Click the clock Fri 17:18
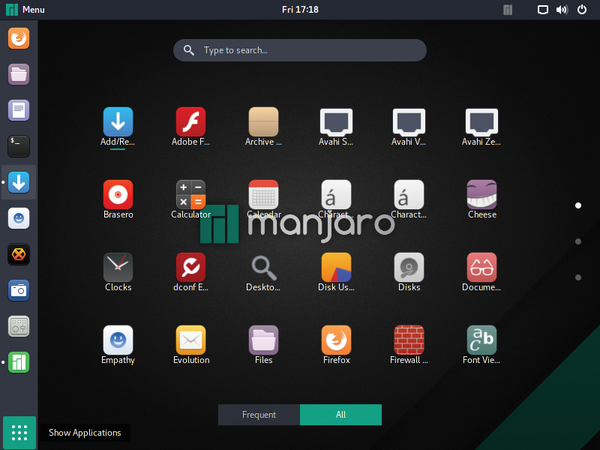The height and width of the screenshot is (450, 600). coord(300,10)
